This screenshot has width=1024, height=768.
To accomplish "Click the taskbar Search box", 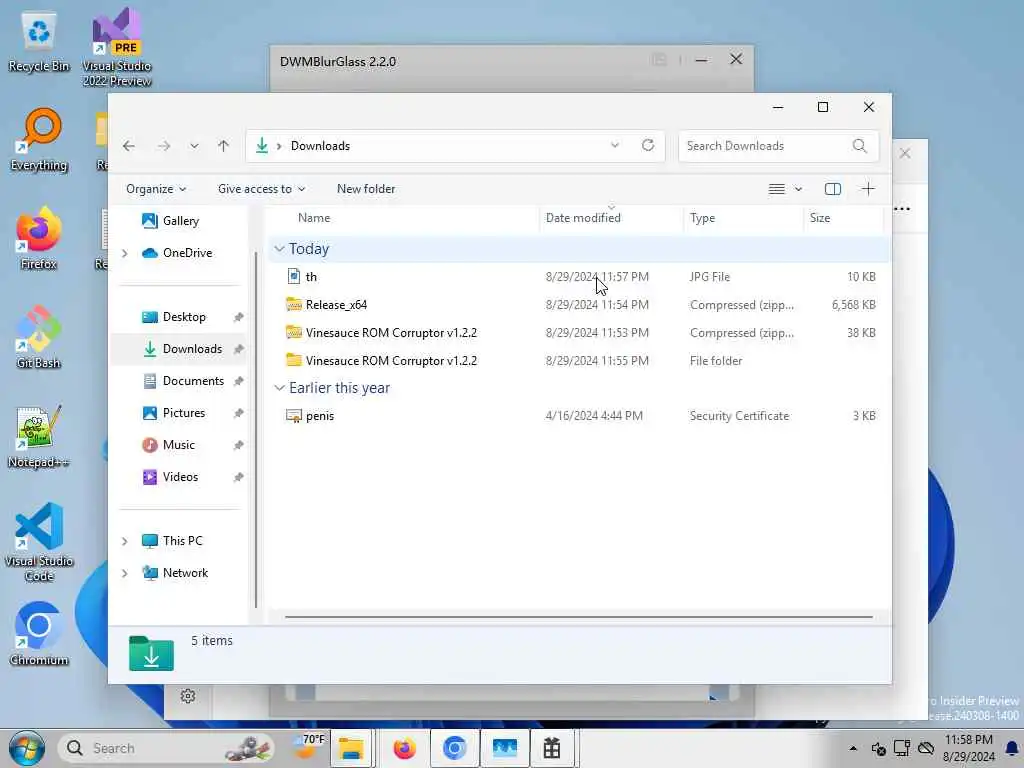I will tap(167, 748).
